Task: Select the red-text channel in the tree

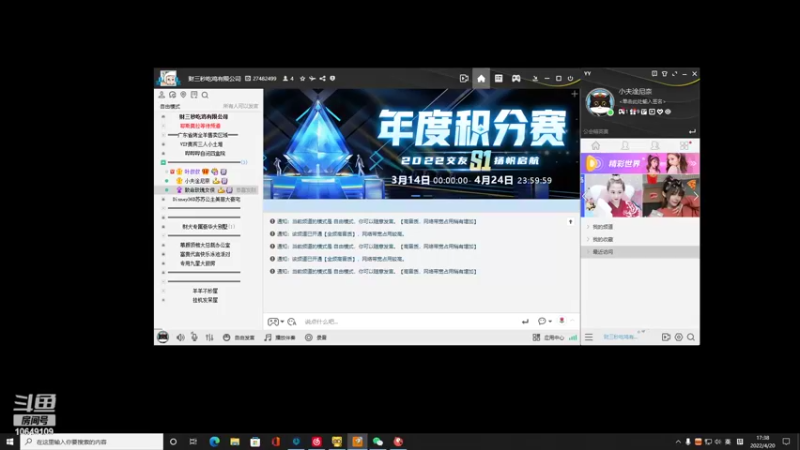Action: (x=200, y=126)
